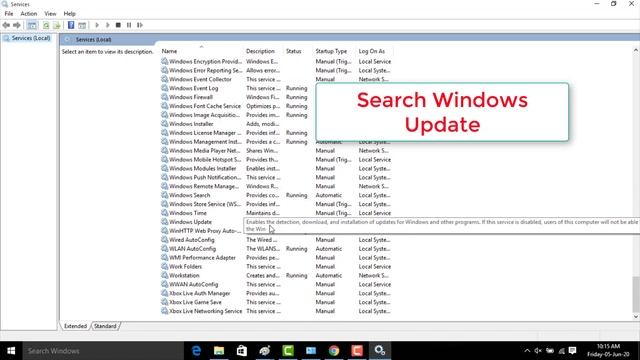
Task: Click the Forward arrow in the toolbar
Action: click(x=17, y=25)
